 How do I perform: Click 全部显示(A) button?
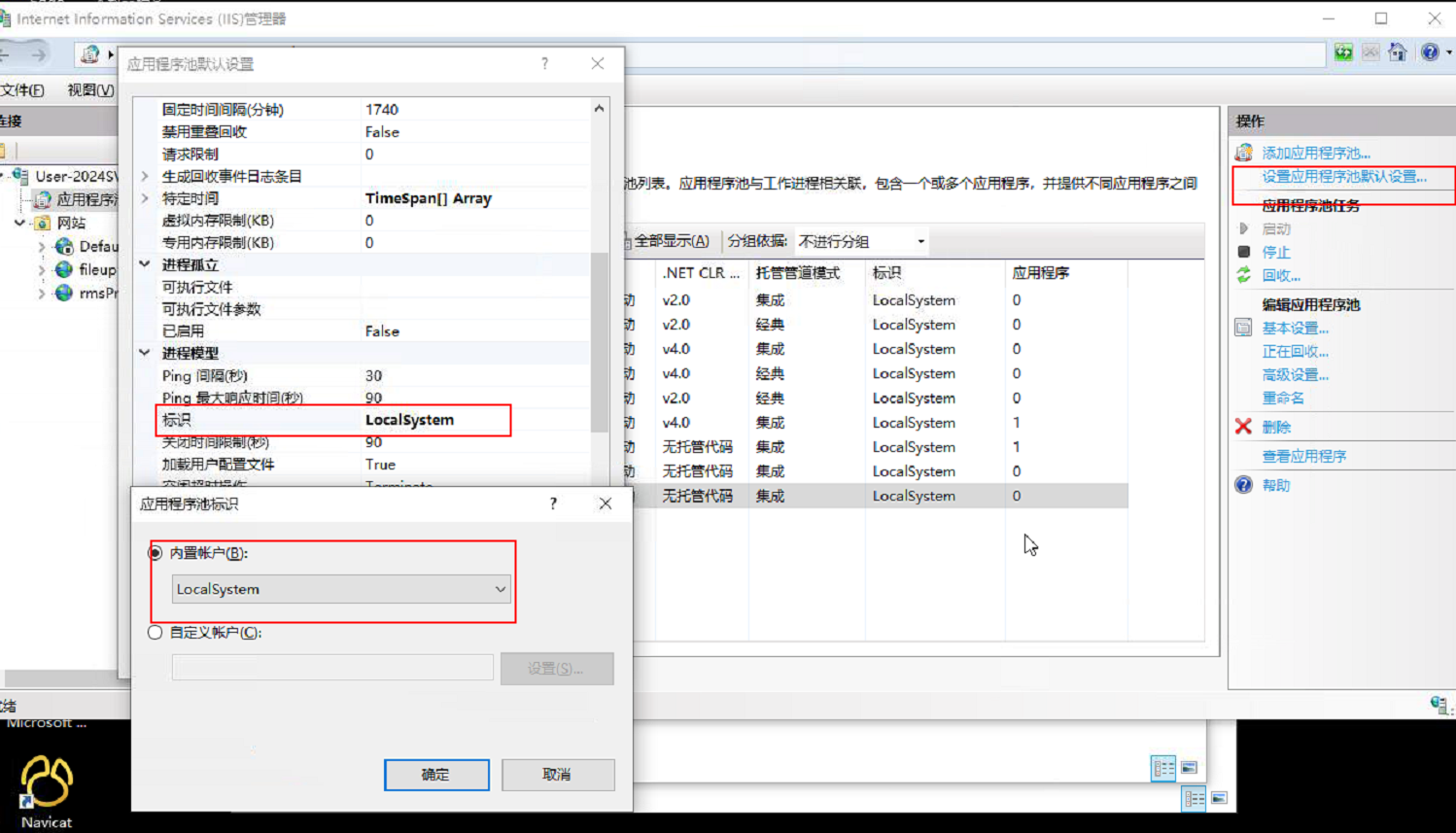669,241
